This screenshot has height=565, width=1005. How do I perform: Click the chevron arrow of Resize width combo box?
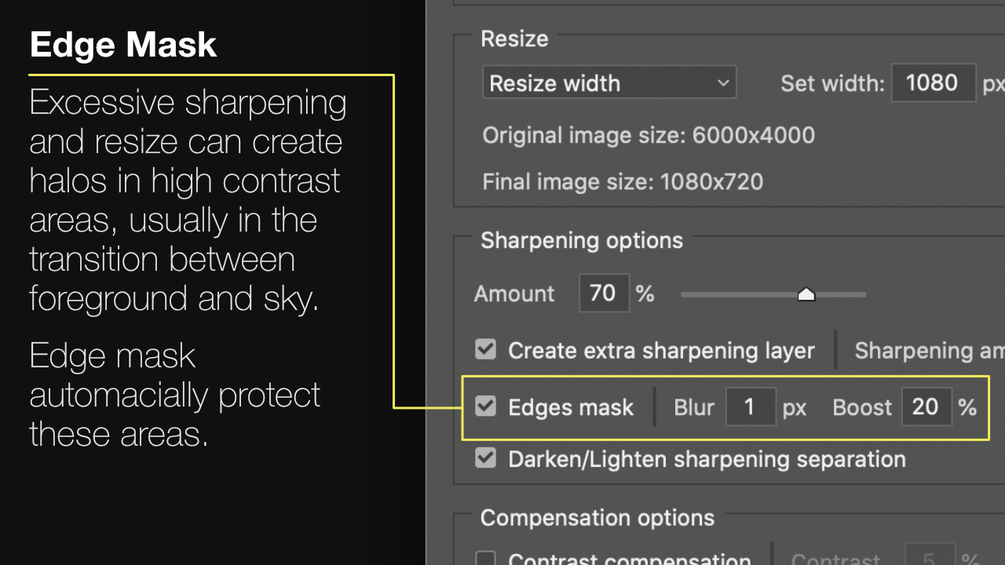[x=723, y=83]
